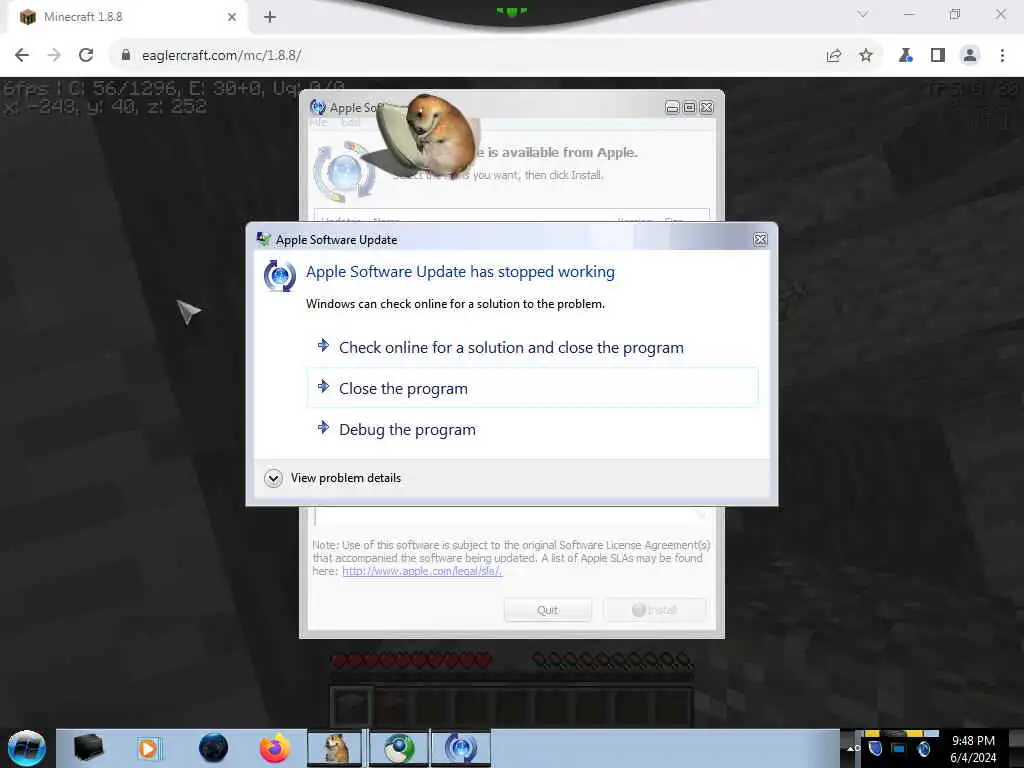Viewport: 1024px width, 768px height.
Task: Choose Debug the program
Action: (532, 430)
